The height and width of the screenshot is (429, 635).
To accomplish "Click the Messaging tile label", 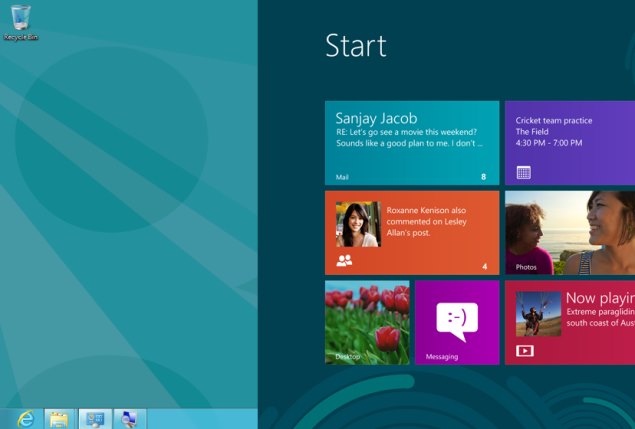I will [x=441, y=356].
